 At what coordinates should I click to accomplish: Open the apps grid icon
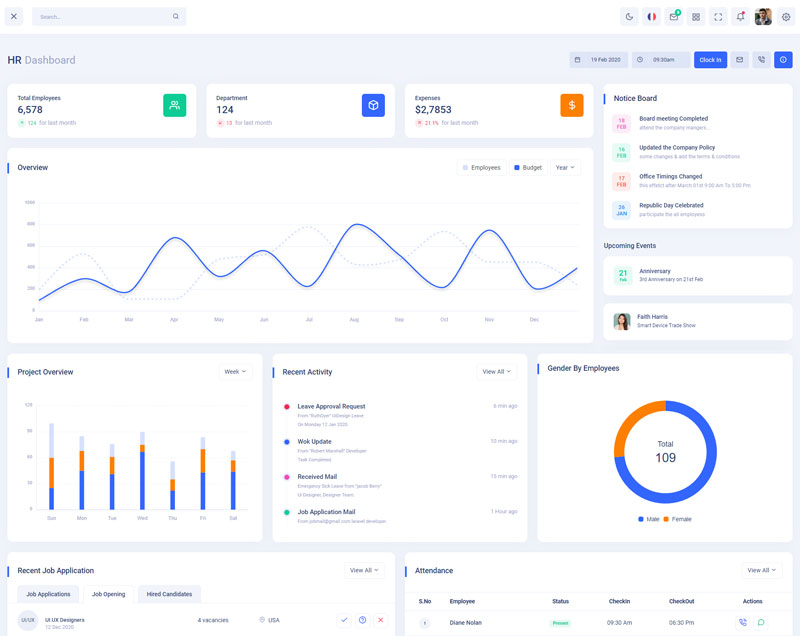coord(696,17)
